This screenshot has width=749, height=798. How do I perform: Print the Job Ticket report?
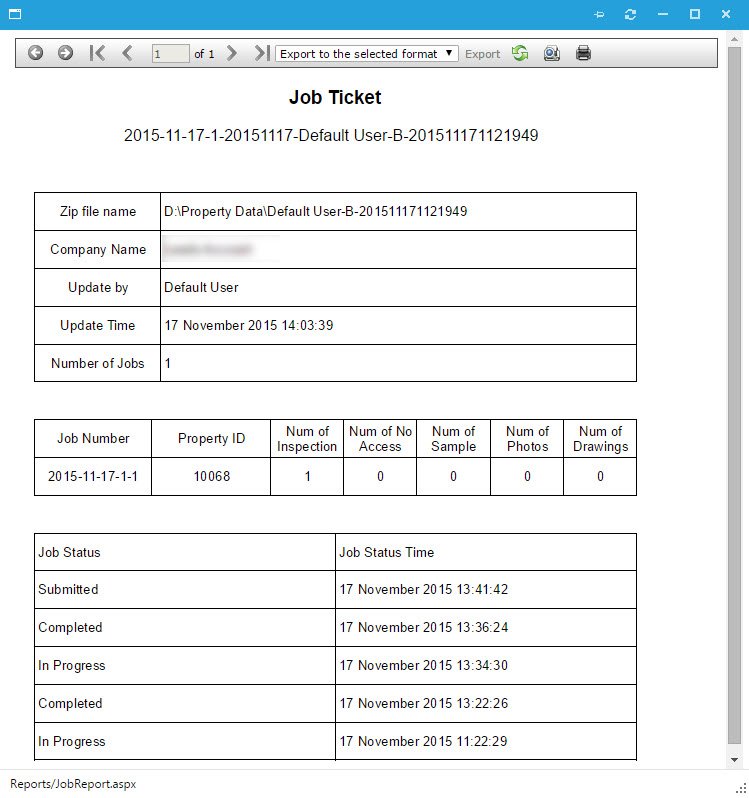(583, 53)
